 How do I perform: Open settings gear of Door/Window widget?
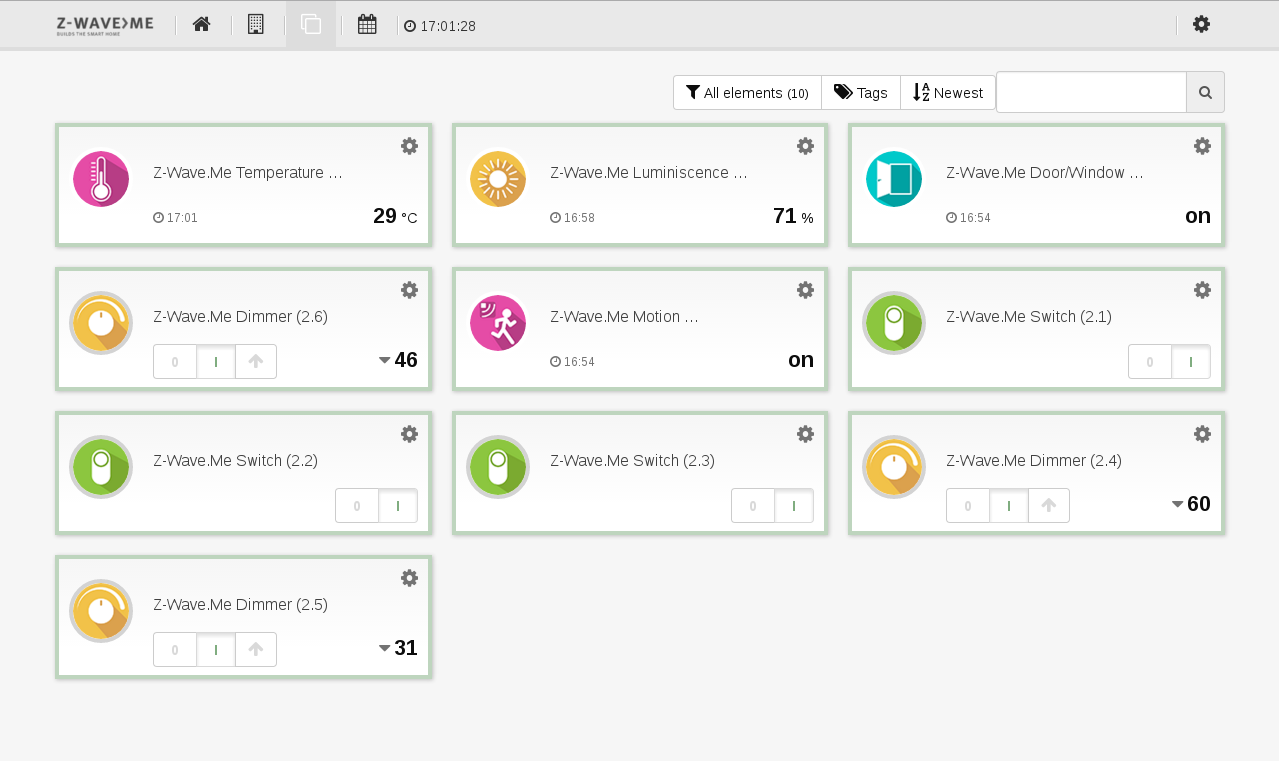(1202, 146)
